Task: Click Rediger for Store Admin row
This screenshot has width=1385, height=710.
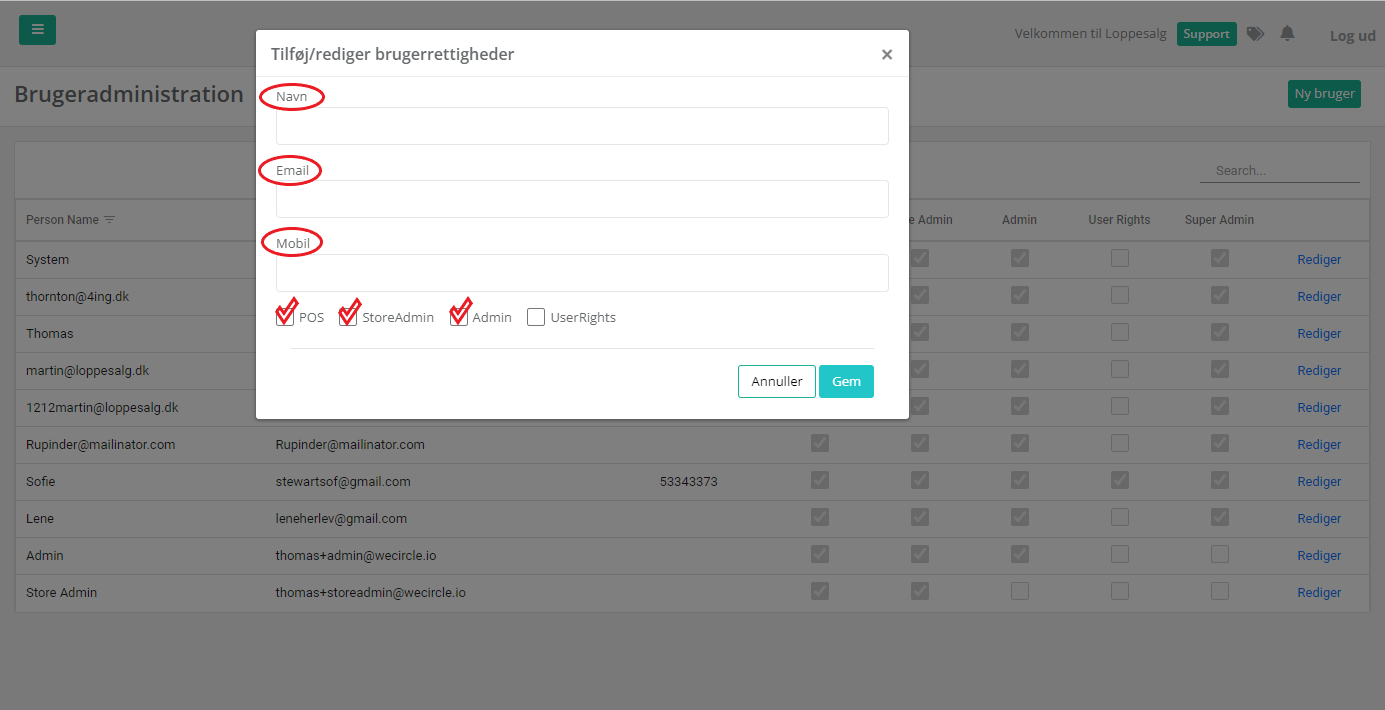Action: pos(1319,592)
